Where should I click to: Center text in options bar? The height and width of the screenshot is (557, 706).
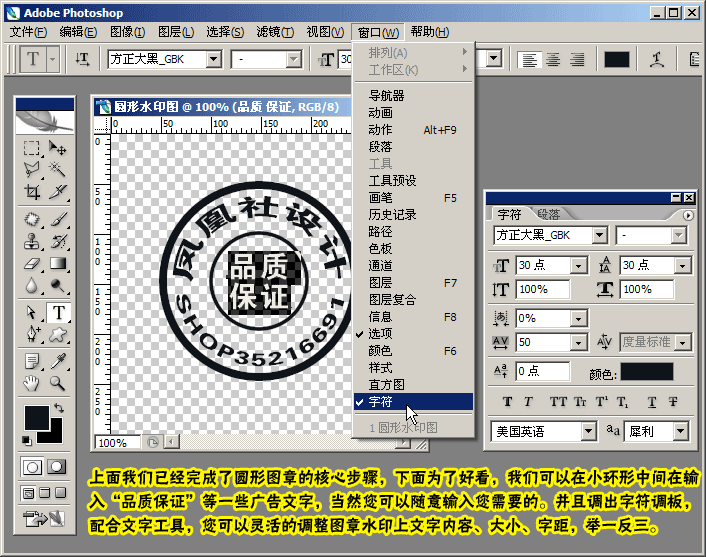tap(553, 59)
